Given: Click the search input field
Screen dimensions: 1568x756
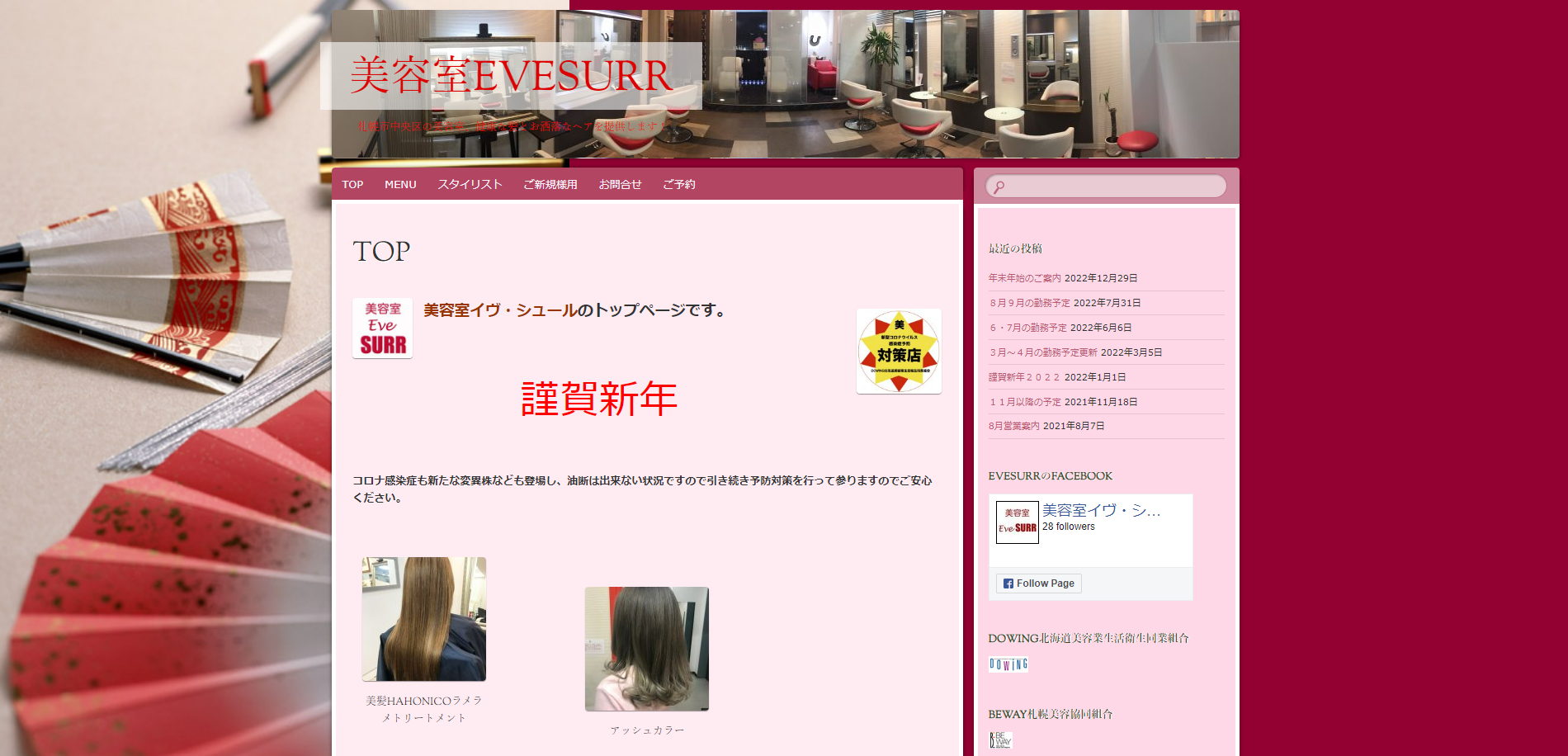Looking at the screenshot, I should (1106, 187).
